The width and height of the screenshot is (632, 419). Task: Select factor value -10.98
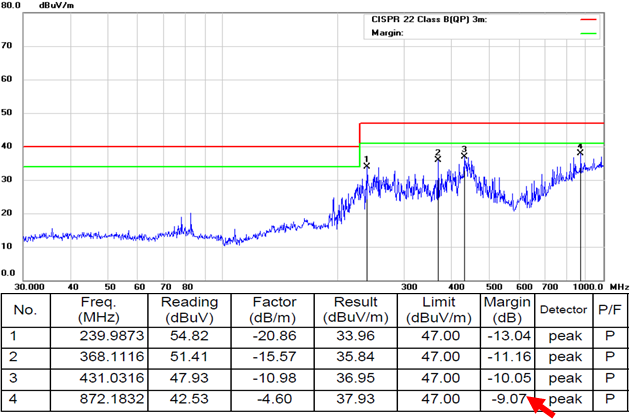click(274, 378)
